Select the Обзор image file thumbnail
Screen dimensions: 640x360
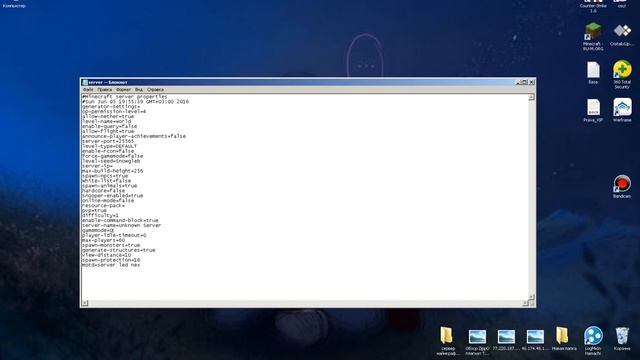click(477, 341)
